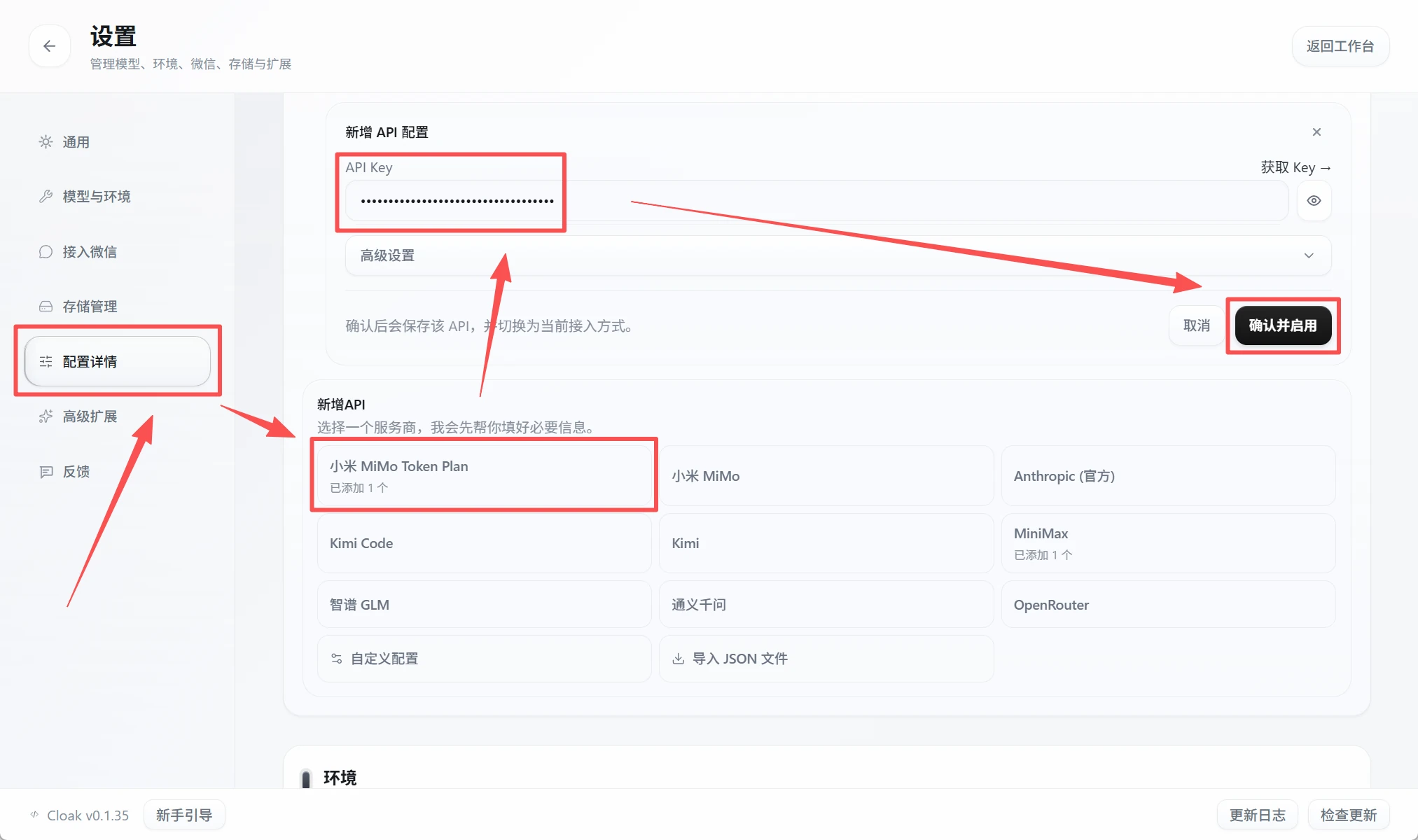The height and width of the screenshot is (840, 1418).
Task: Open the 存储管理 settings section
Action: point(118,307)
